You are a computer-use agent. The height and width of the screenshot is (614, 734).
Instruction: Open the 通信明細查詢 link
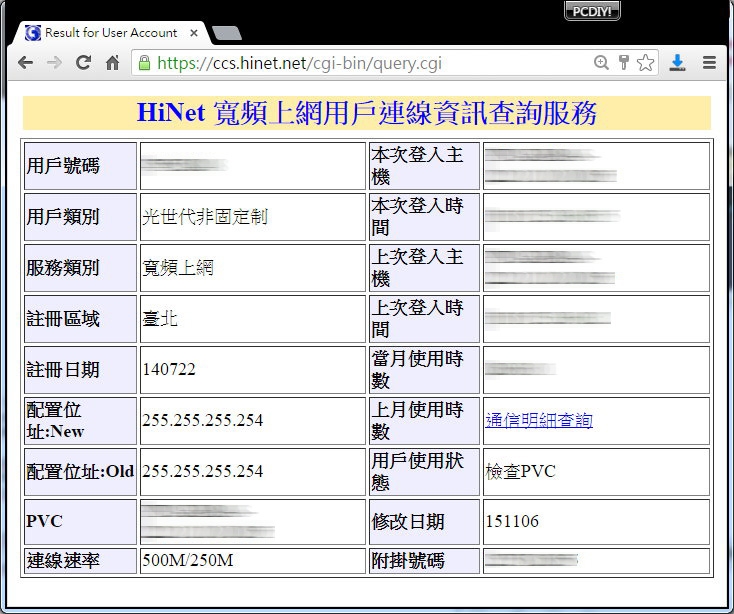[539, 420]
